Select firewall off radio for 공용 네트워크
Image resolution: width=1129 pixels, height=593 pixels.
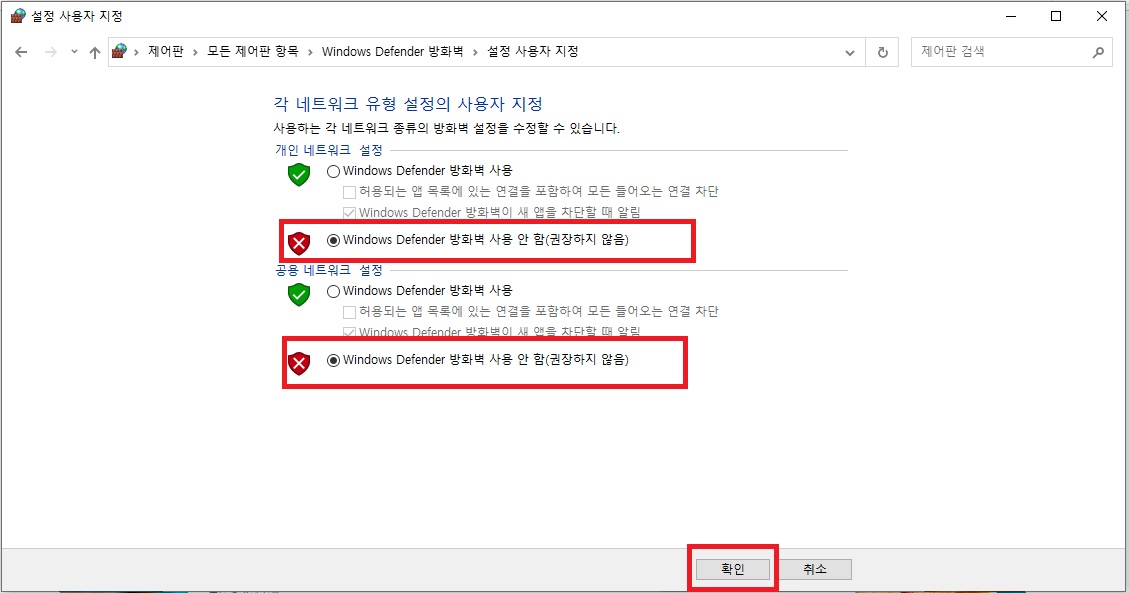coord(333,361)
